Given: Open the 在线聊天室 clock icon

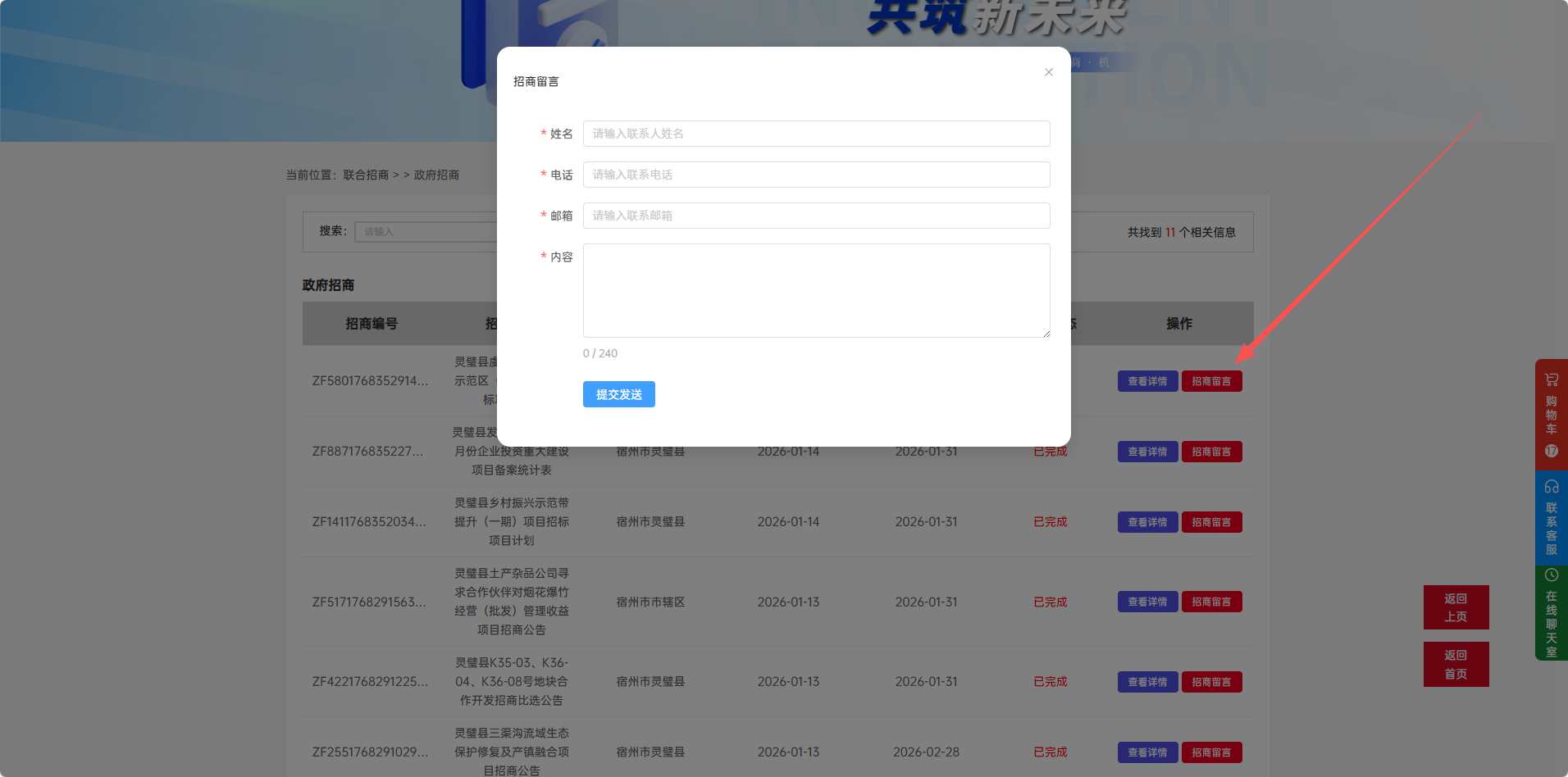Looking at the screenshot, I should tap(1551, 575).
